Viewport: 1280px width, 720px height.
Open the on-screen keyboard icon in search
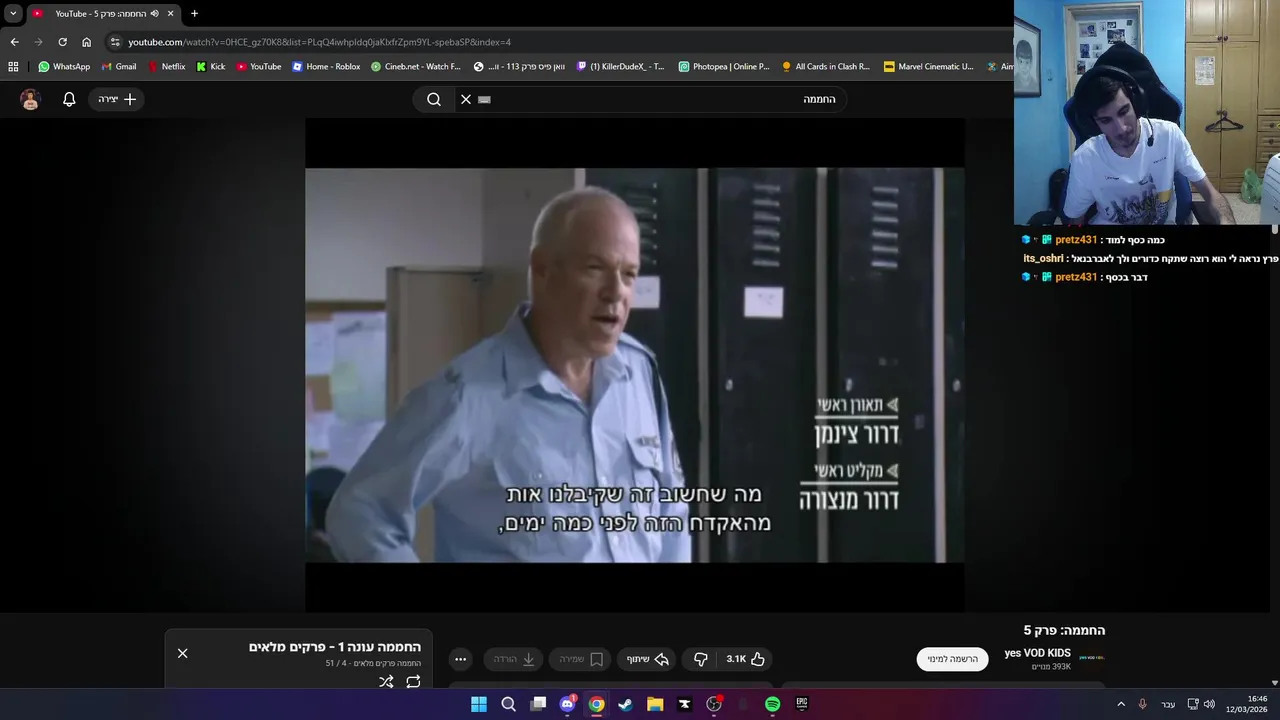(x=485, y=99)
